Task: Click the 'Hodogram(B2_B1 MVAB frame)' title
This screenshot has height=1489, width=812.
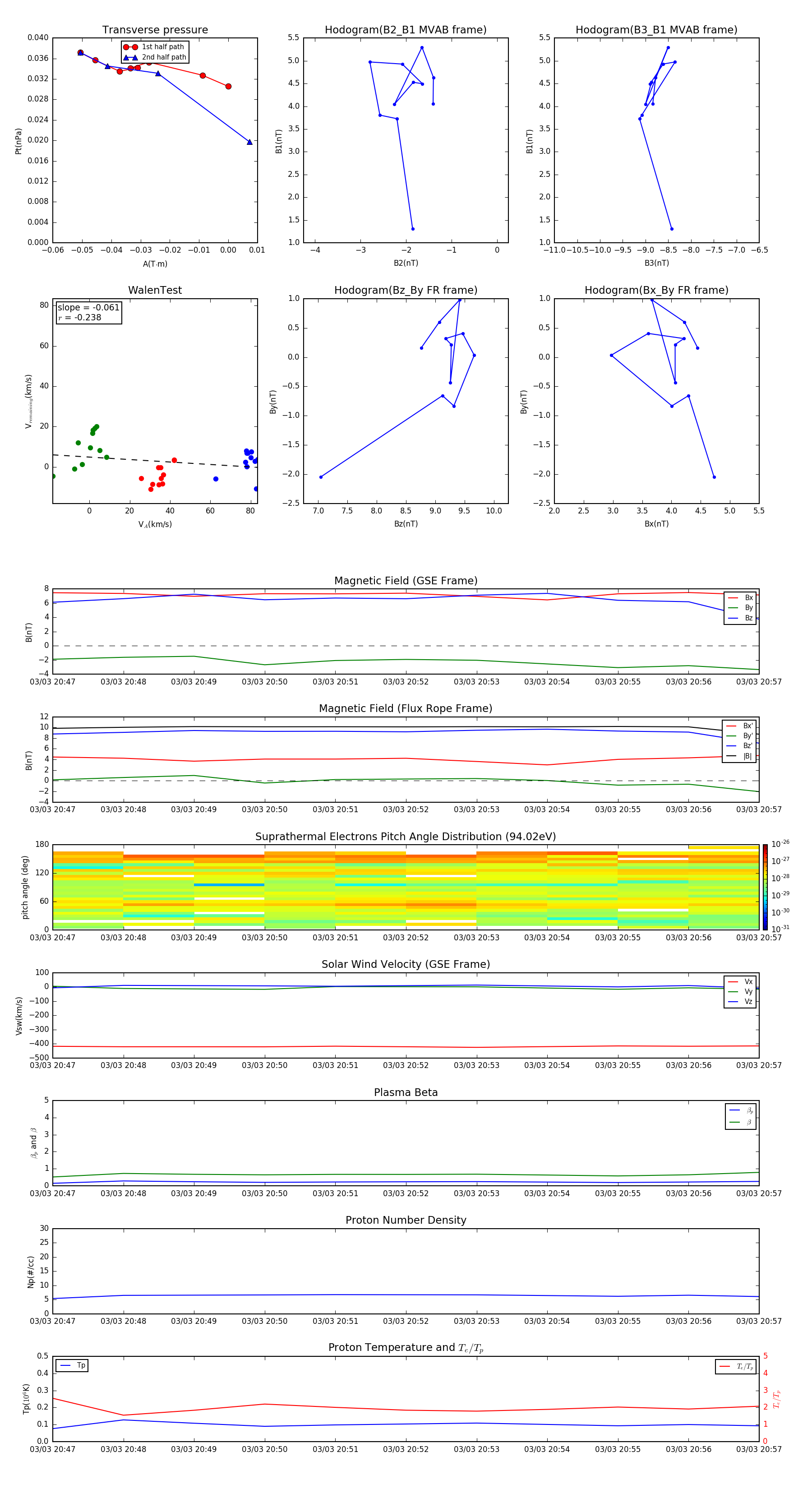Action: (x=406, y=29)
